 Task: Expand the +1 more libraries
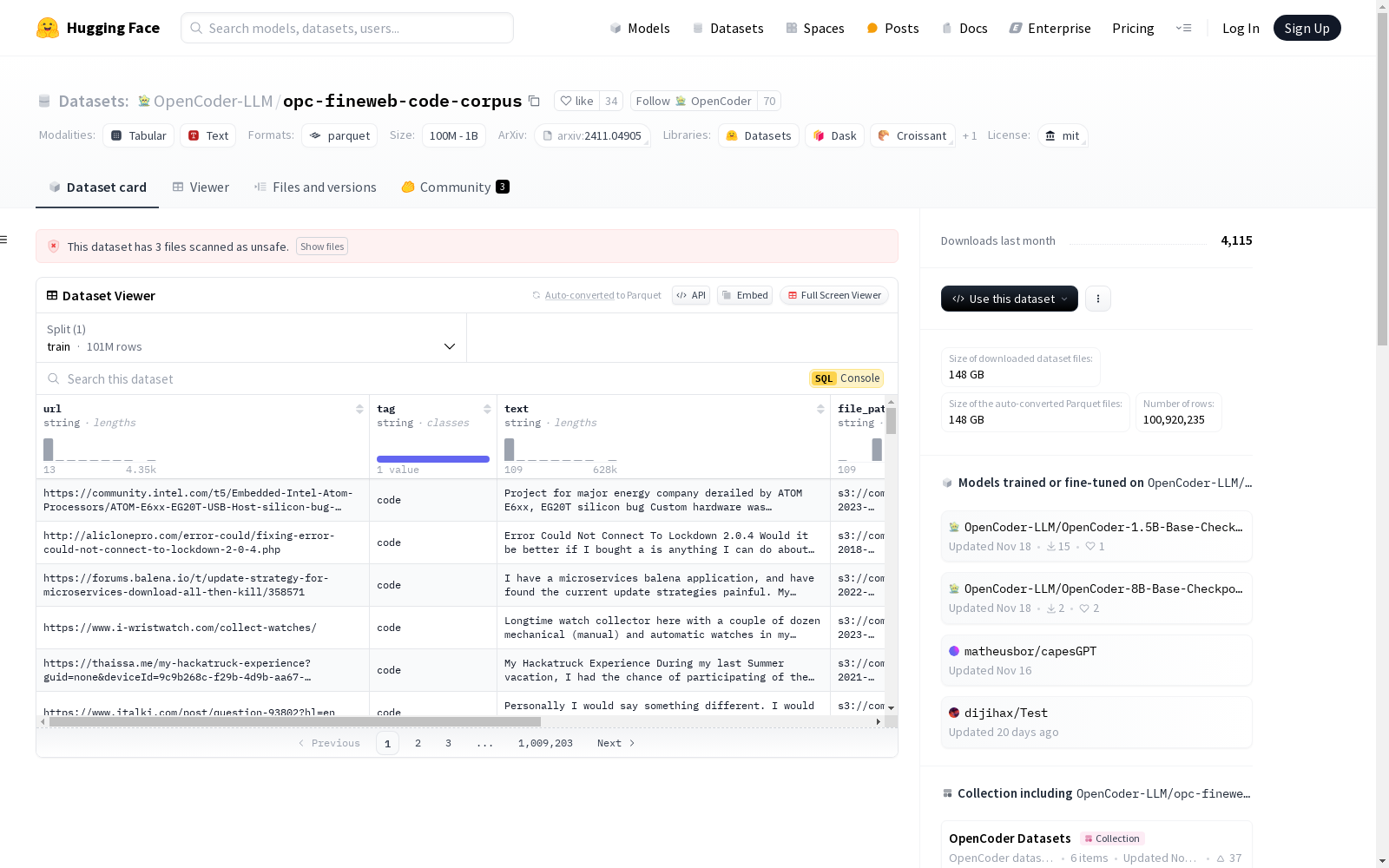970,135
